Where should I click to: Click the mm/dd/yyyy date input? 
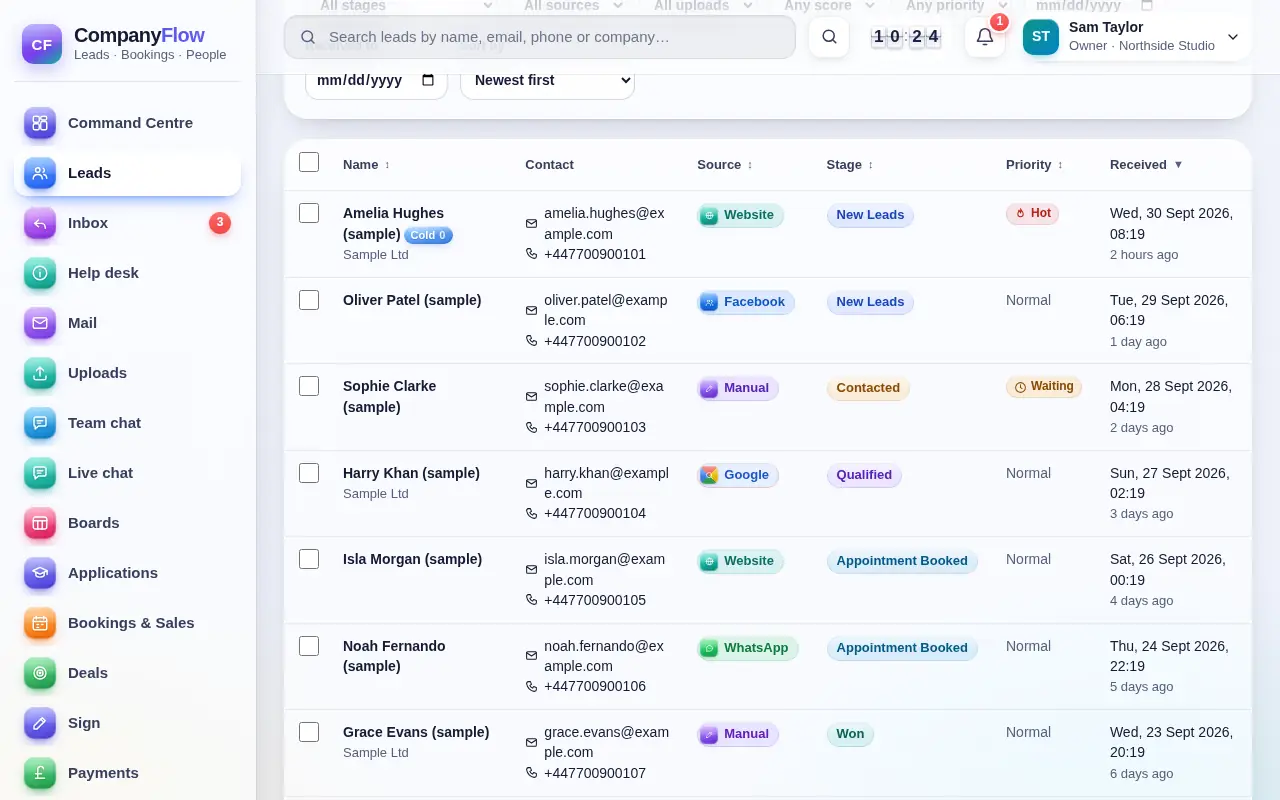point(376,80)
